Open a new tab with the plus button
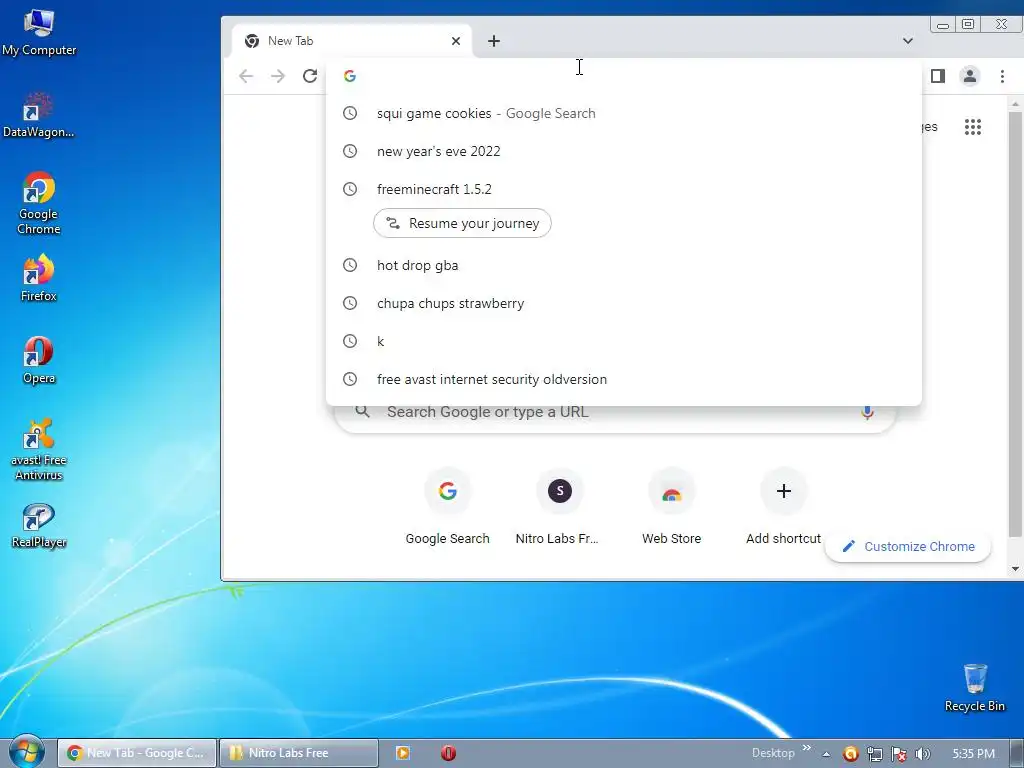1024x768 pixels. click(494, 41)
